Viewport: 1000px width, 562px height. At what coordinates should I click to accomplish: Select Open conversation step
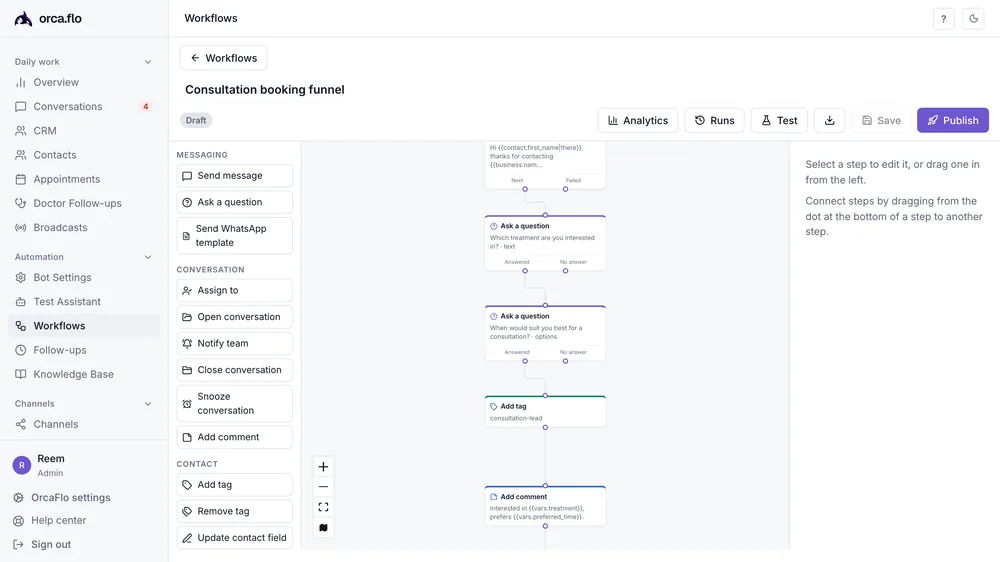coord(235,317)
